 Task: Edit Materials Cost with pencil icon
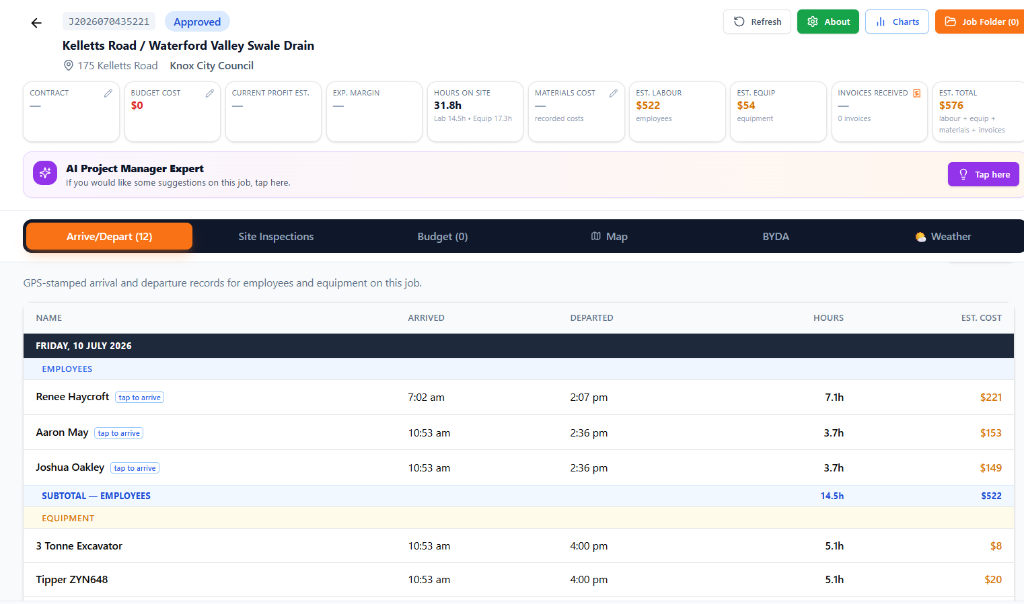coord(613,93)
